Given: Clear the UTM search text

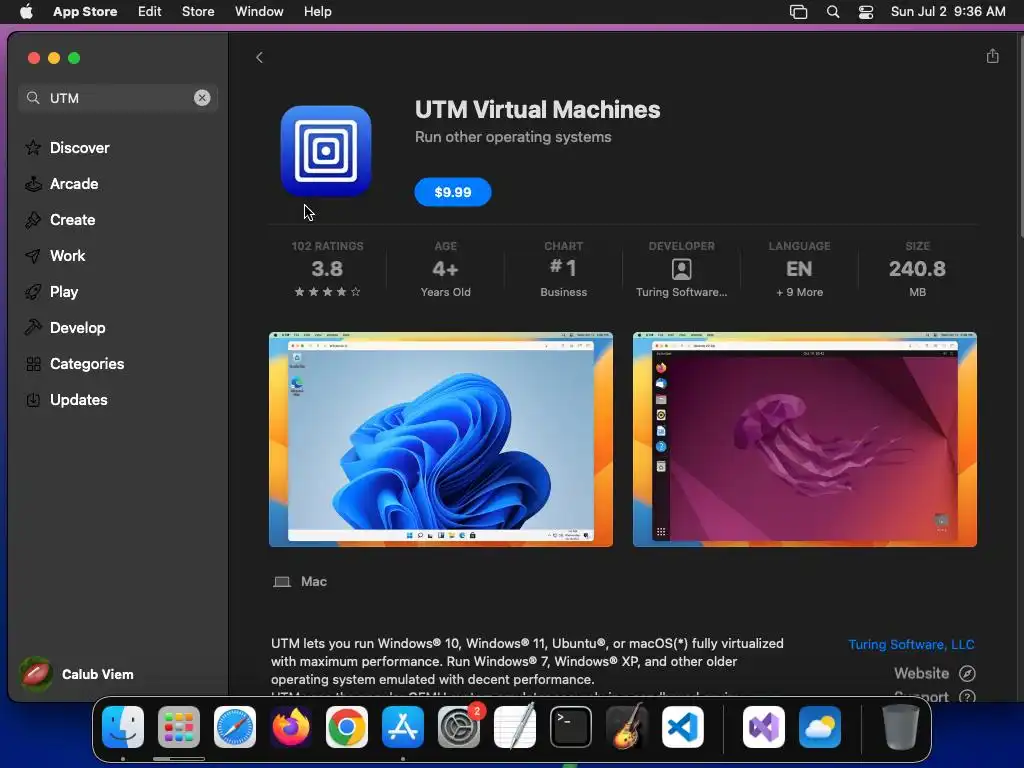Looking at the screenshot, I should coord(202,98).
